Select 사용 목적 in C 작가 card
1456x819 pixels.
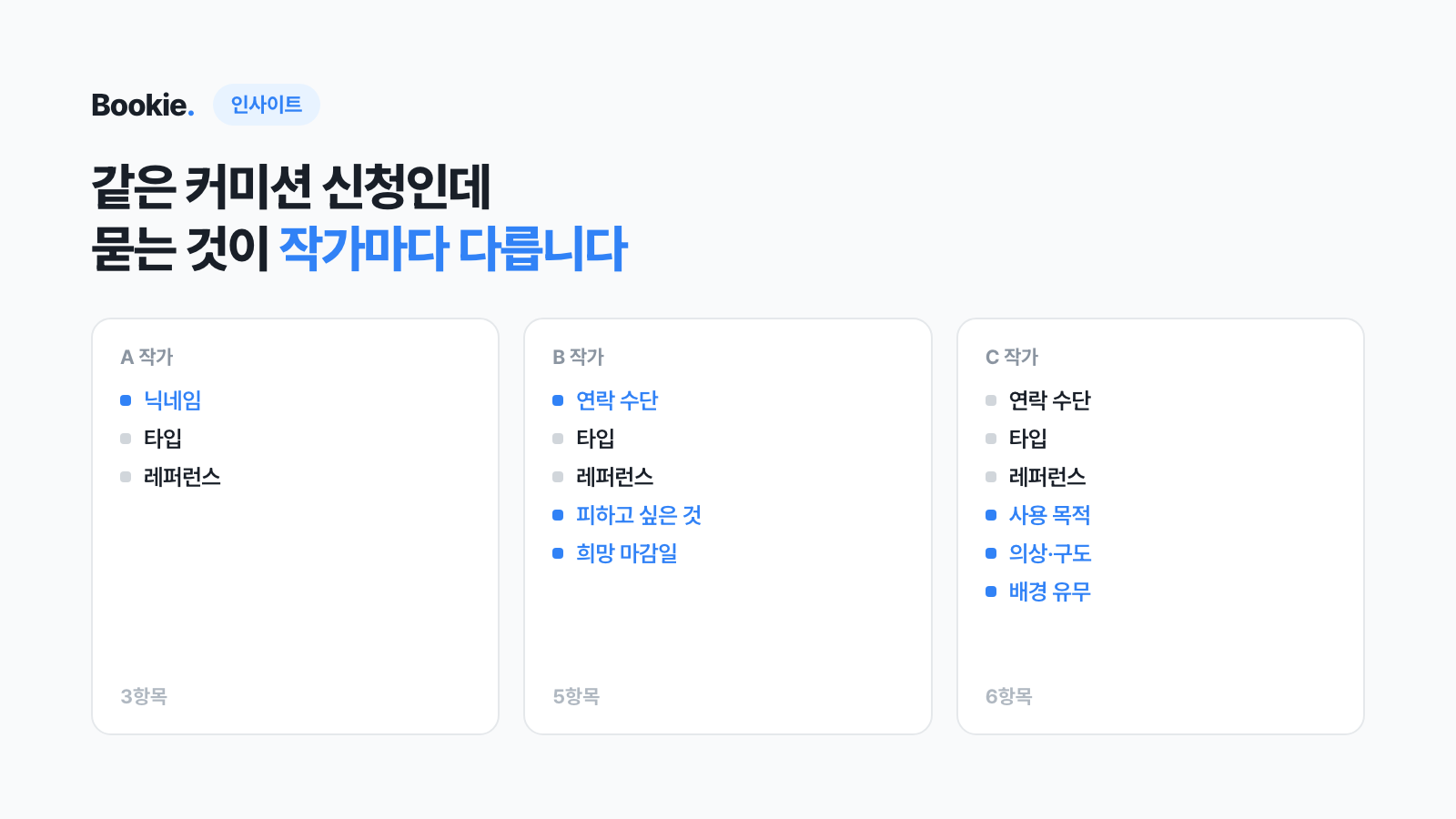coord(1050,515)
